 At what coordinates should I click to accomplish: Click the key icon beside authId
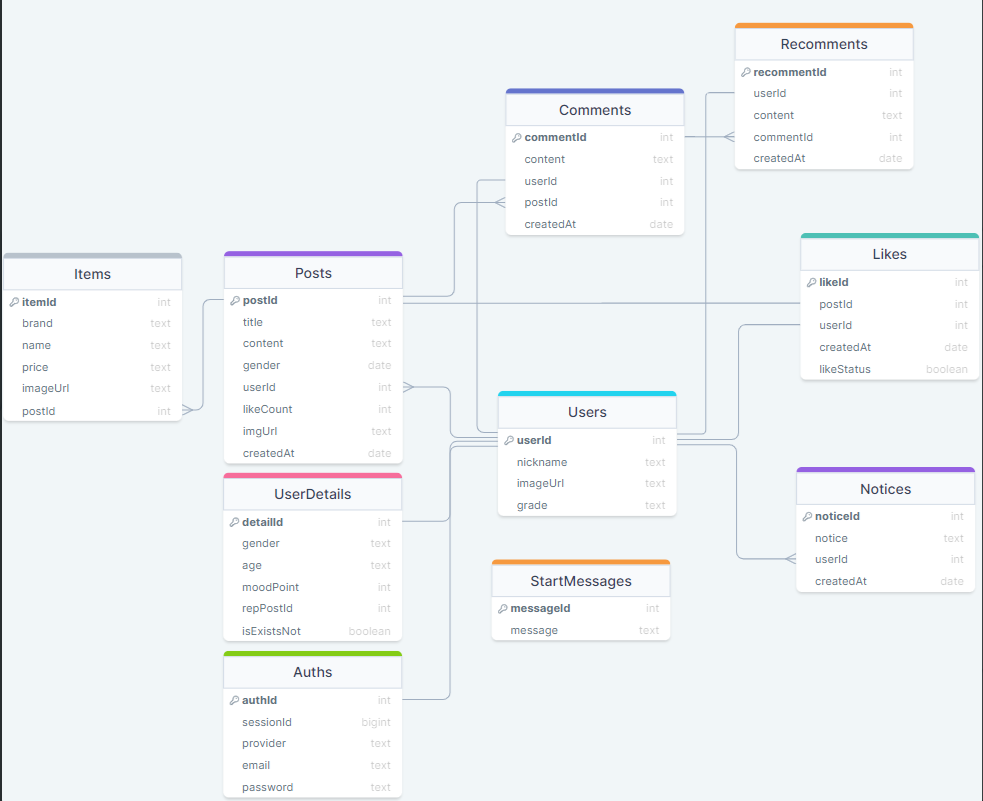coord(234,700)
